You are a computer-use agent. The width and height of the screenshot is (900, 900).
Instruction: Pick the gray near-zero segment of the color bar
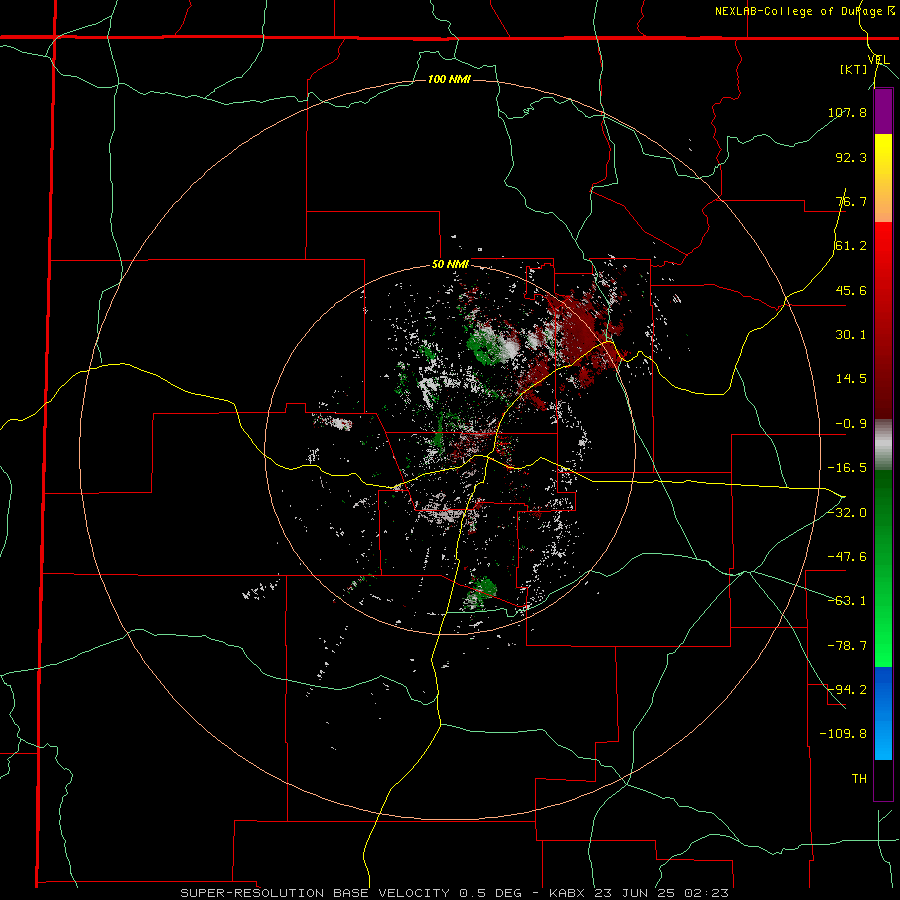tap(883, 445)
